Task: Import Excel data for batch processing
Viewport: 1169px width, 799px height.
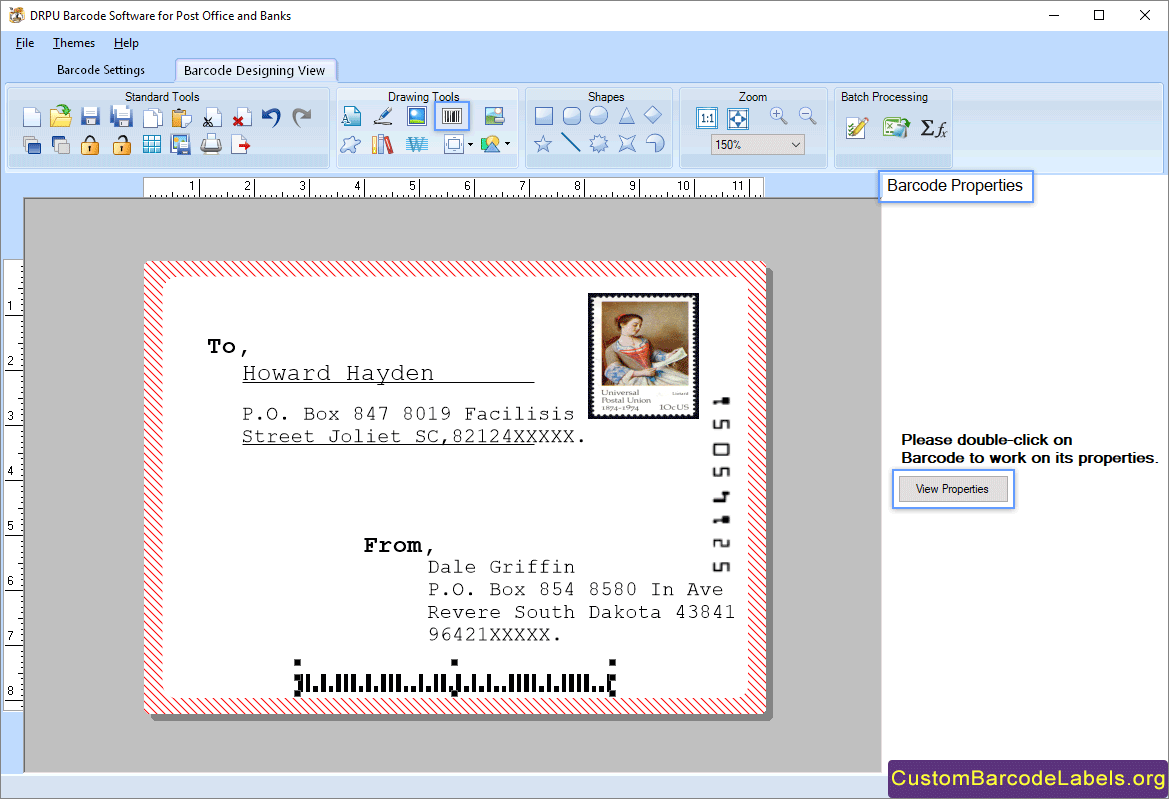Action: (x=896, y=127)
